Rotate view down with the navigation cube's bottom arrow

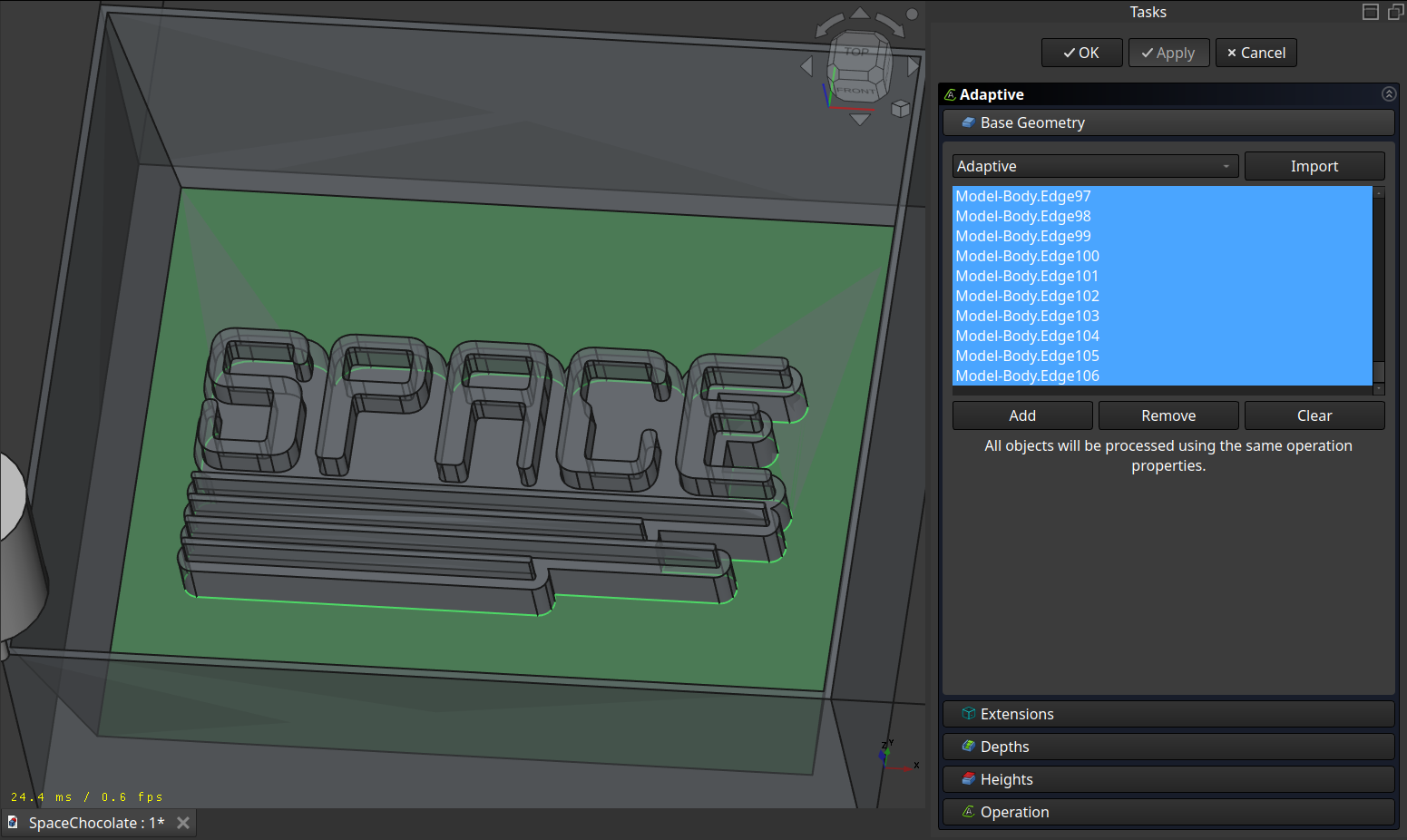(860, 119)
